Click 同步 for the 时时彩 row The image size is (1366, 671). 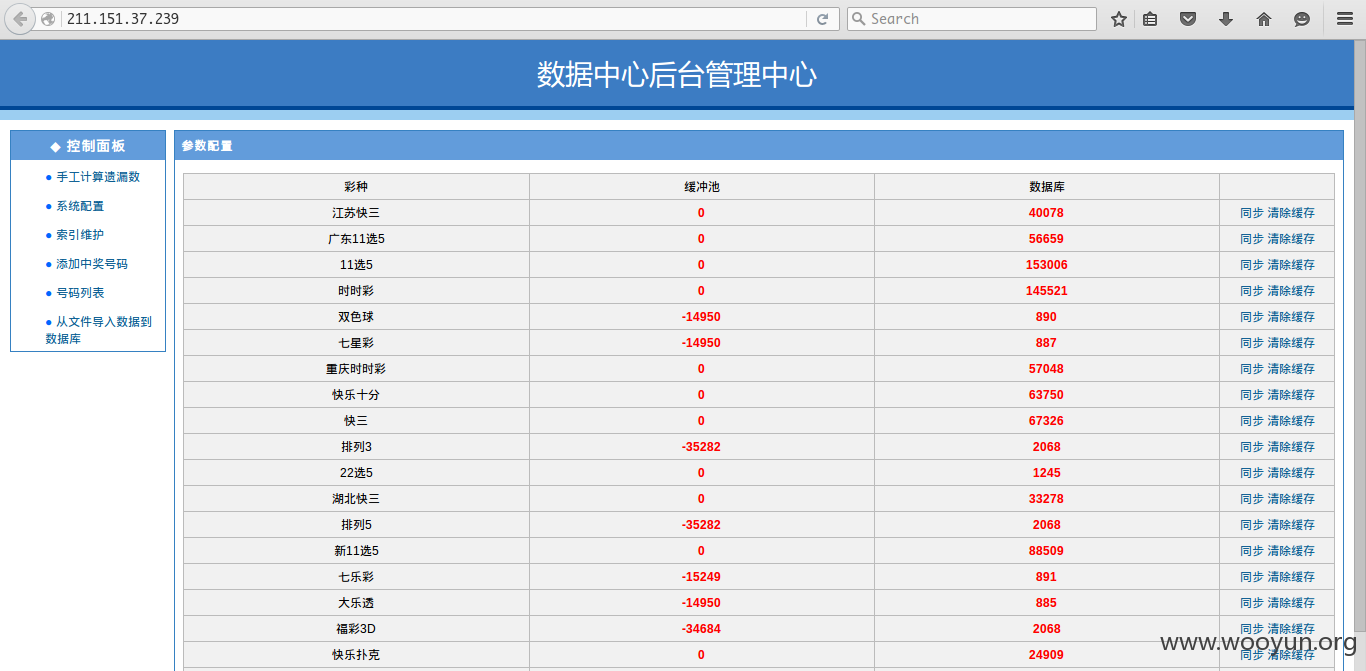[x=1252, y=291]
